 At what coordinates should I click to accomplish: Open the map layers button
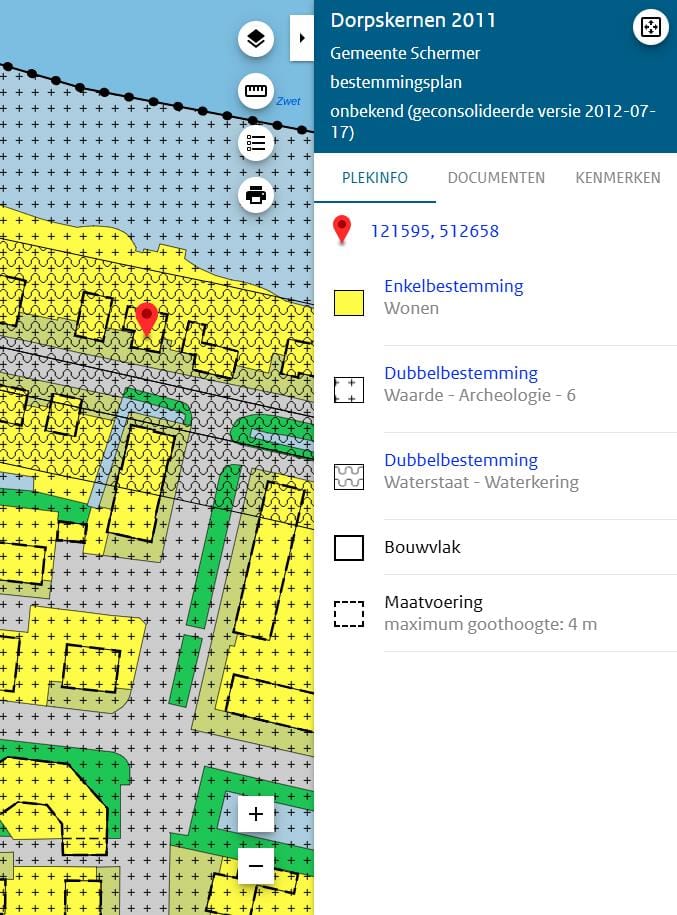pos(256,39)
